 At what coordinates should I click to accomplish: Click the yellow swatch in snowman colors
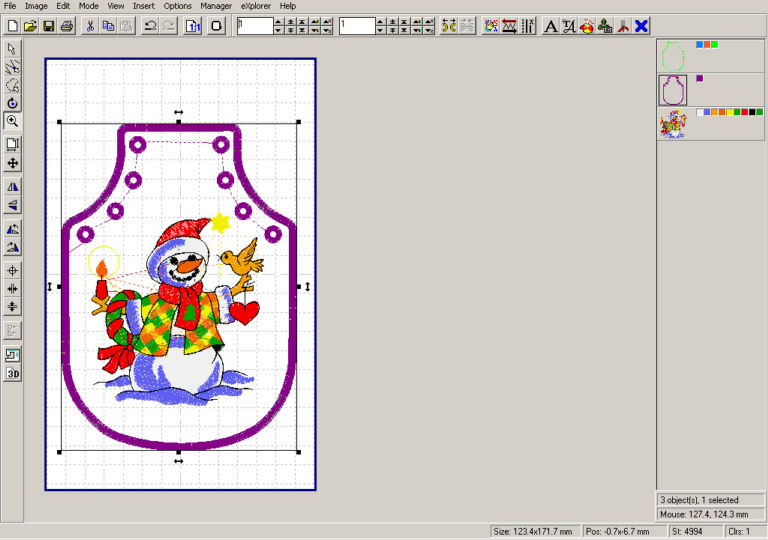729,112
